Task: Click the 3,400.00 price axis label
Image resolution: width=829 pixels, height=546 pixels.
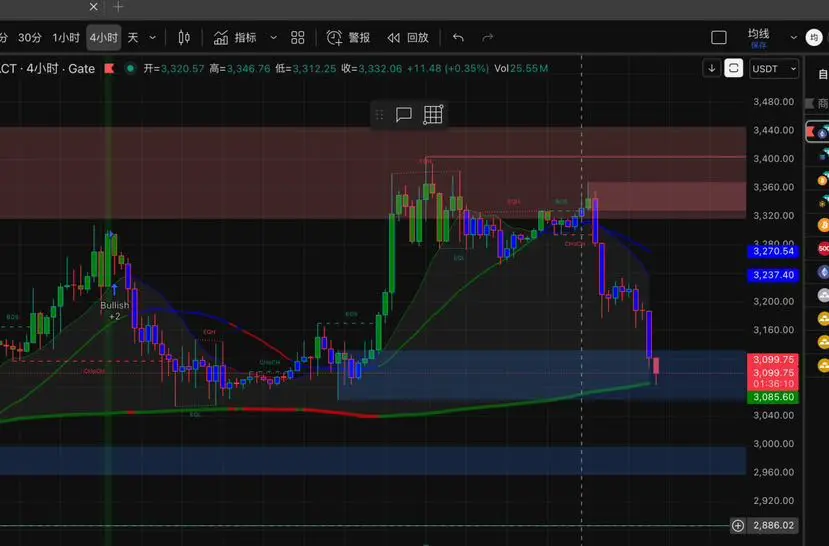Action: click(x=773, y=159)
